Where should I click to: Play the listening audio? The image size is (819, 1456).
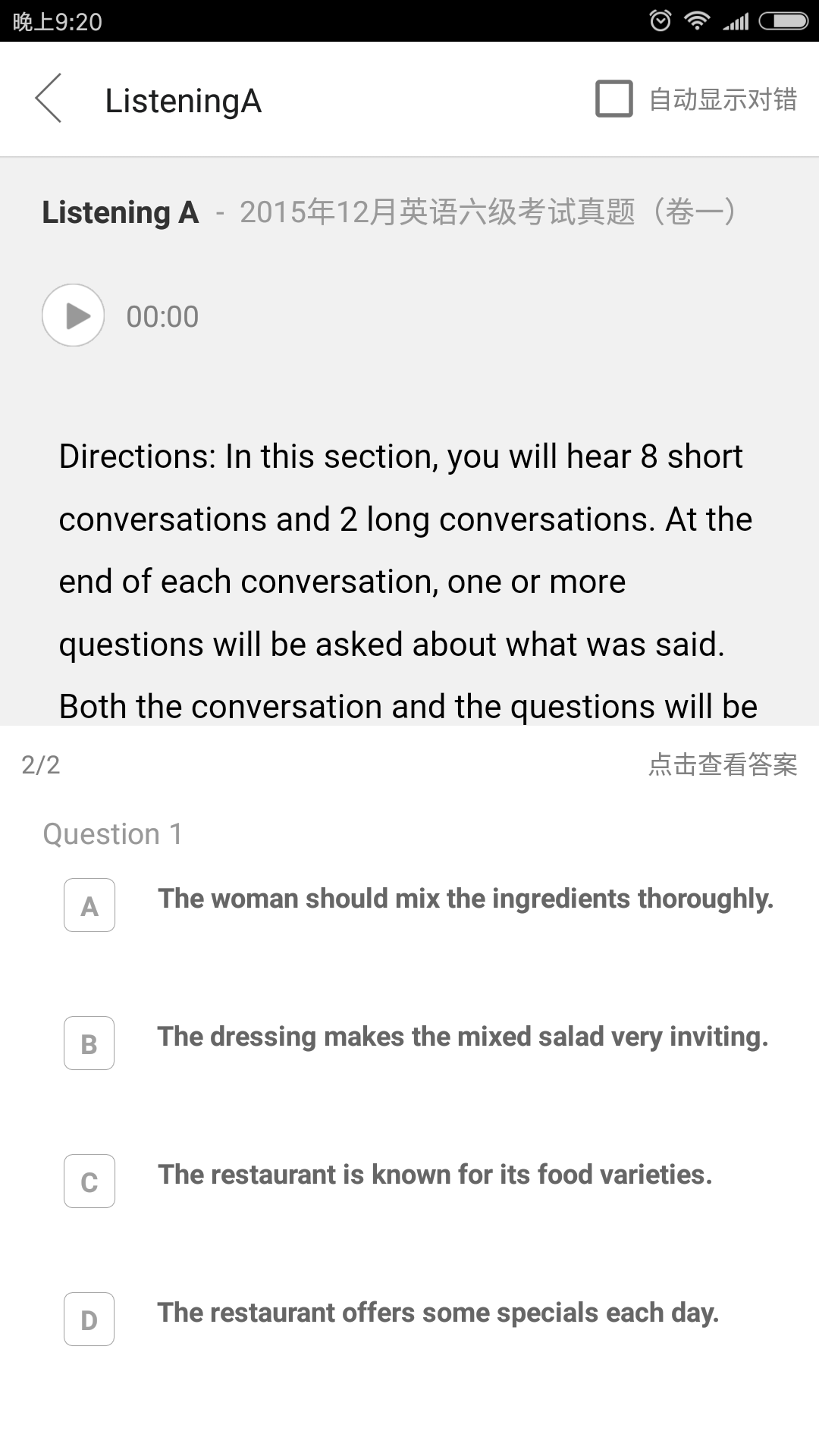pyautogui.click(x=73, y=315)
